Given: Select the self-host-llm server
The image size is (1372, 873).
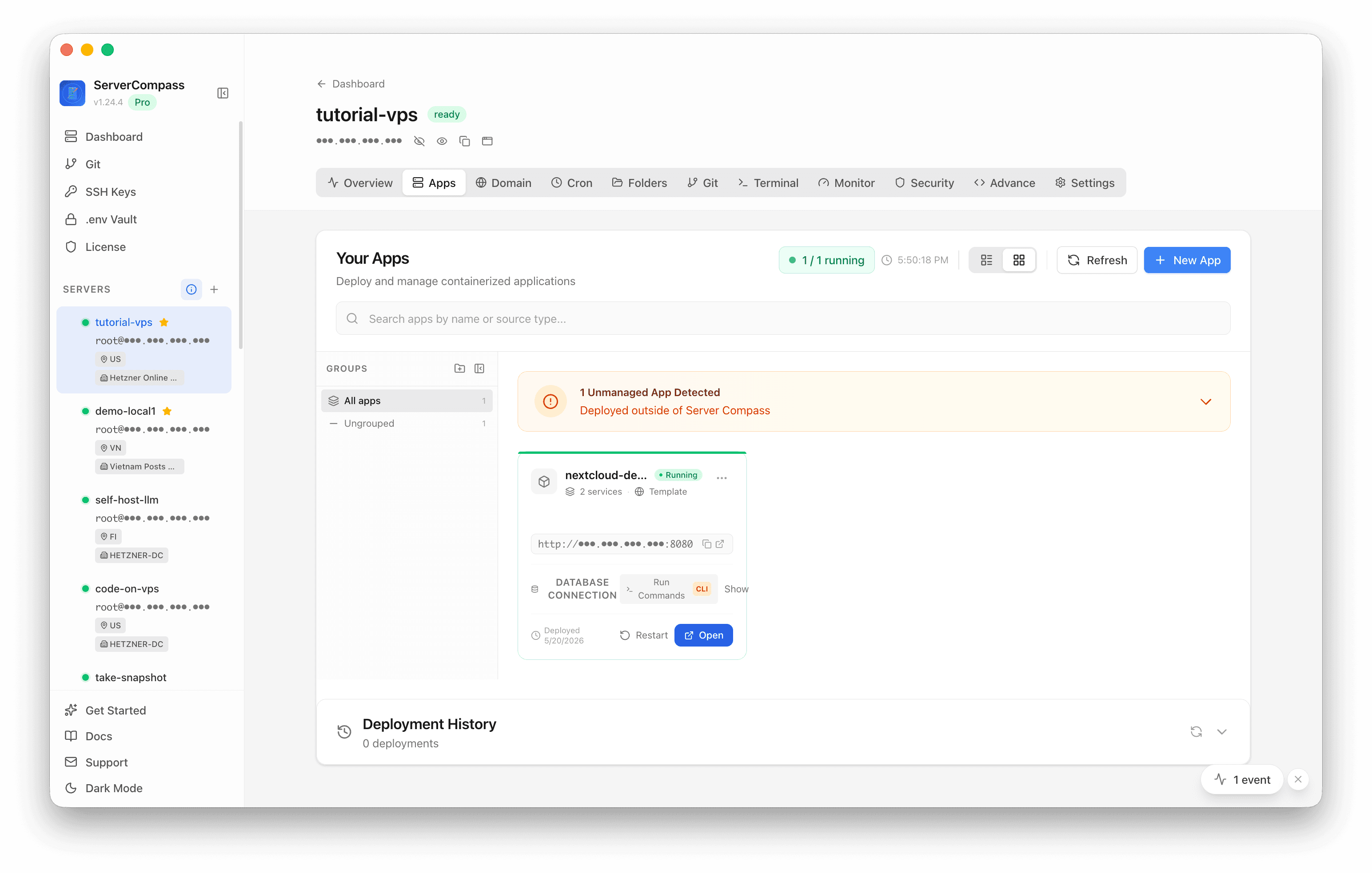Looking at the screenshot, I should tap(144, 527).
